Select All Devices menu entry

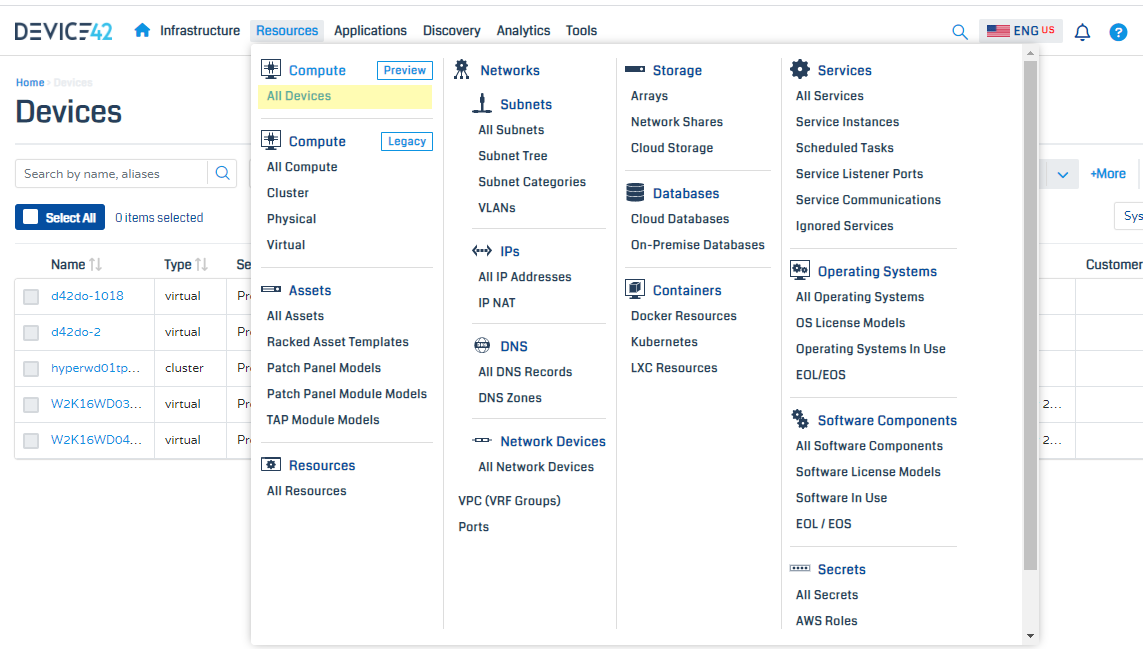(x=345, y=96)
